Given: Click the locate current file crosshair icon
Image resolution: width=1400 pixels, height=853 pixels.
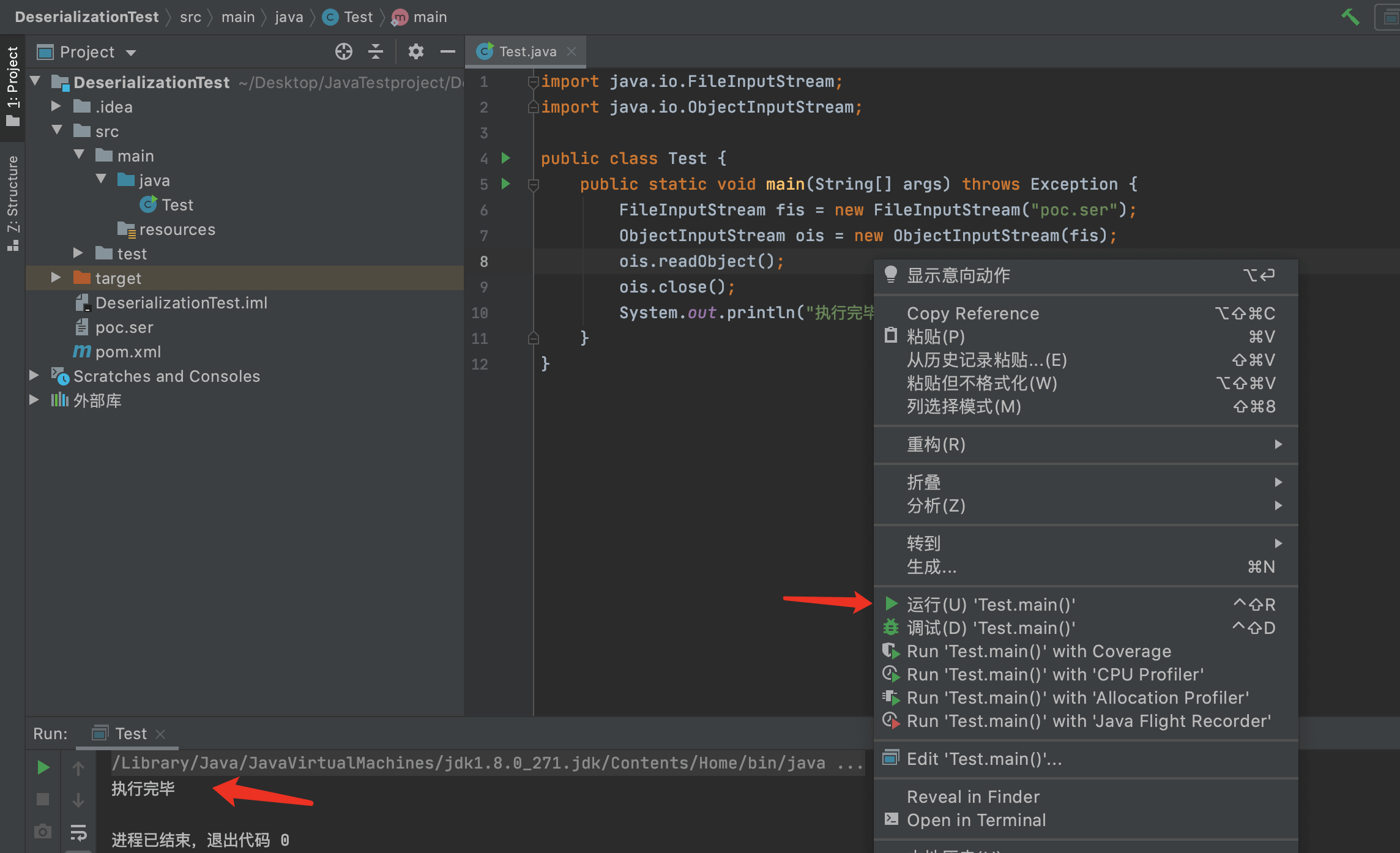Looking at the screenshot, I should 344,52.
